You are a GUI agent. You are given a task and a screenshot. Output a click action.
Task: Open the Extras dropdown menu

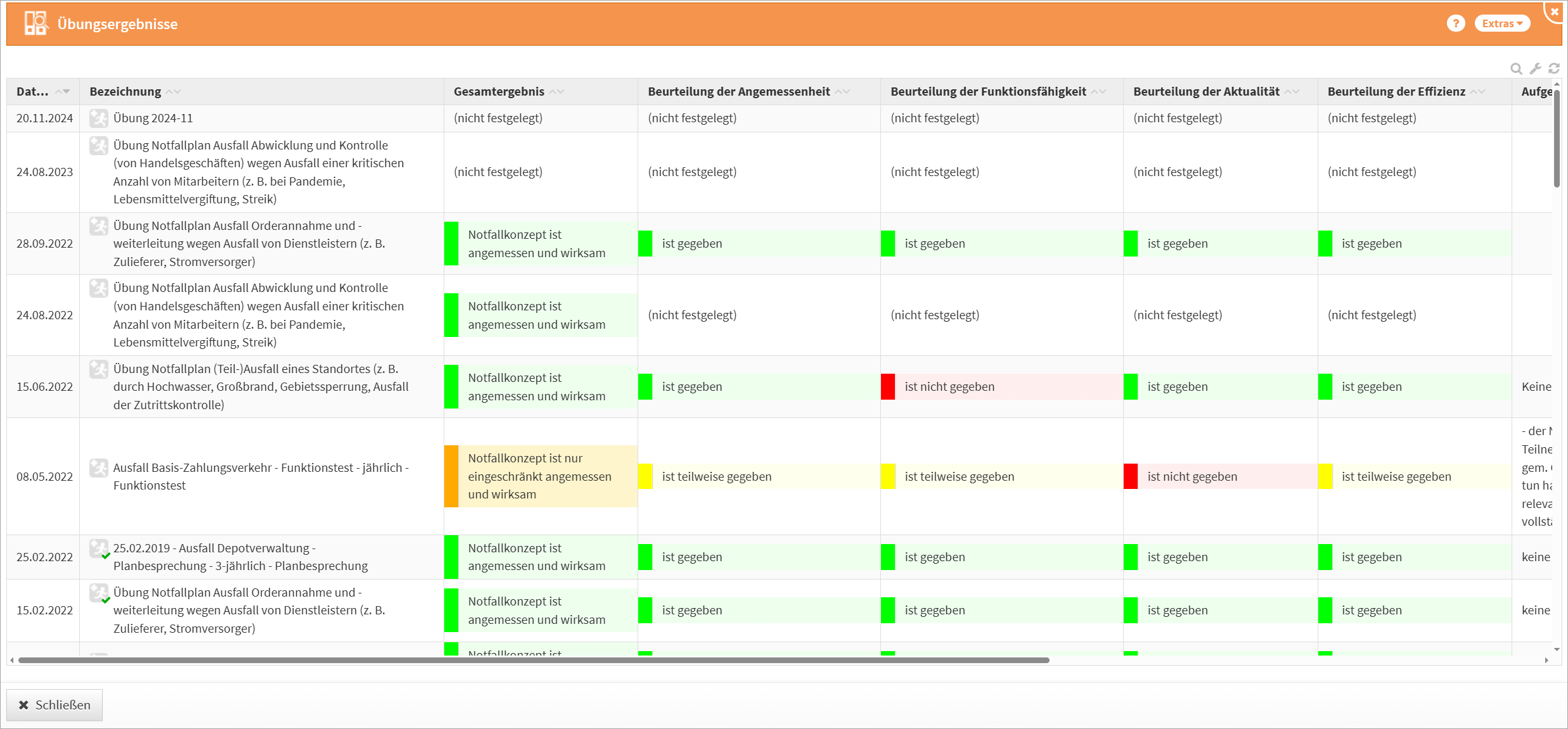coord(1502,23)
